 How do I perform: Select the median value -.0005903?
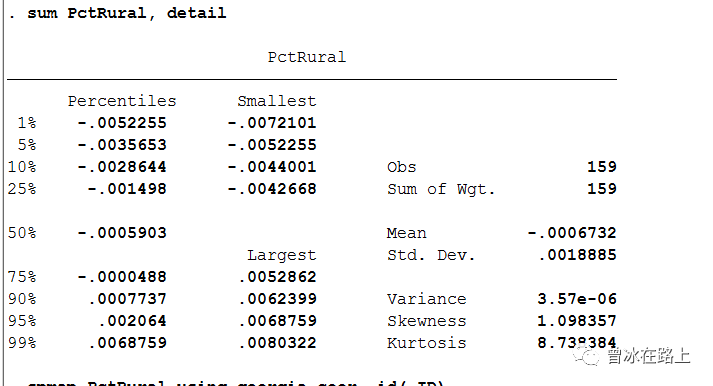coord(122,233)
